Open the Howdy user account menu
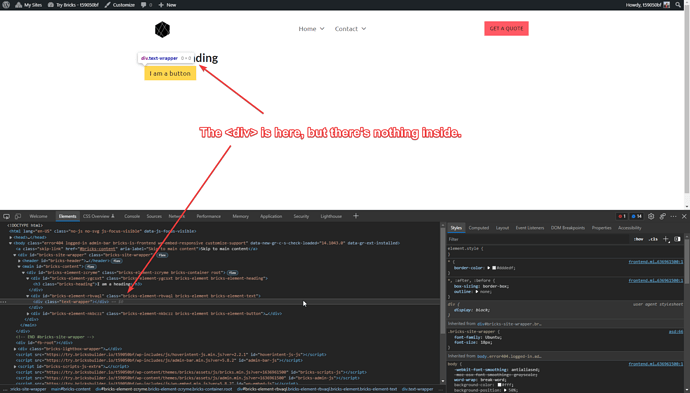 coord(648,5)
